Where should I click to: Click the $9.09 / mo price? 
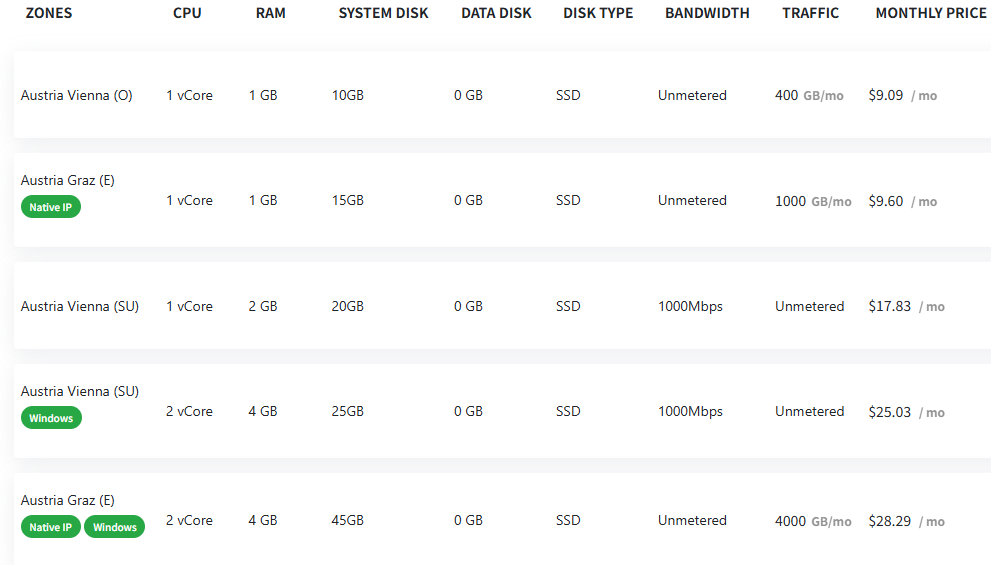pos(903,95)
